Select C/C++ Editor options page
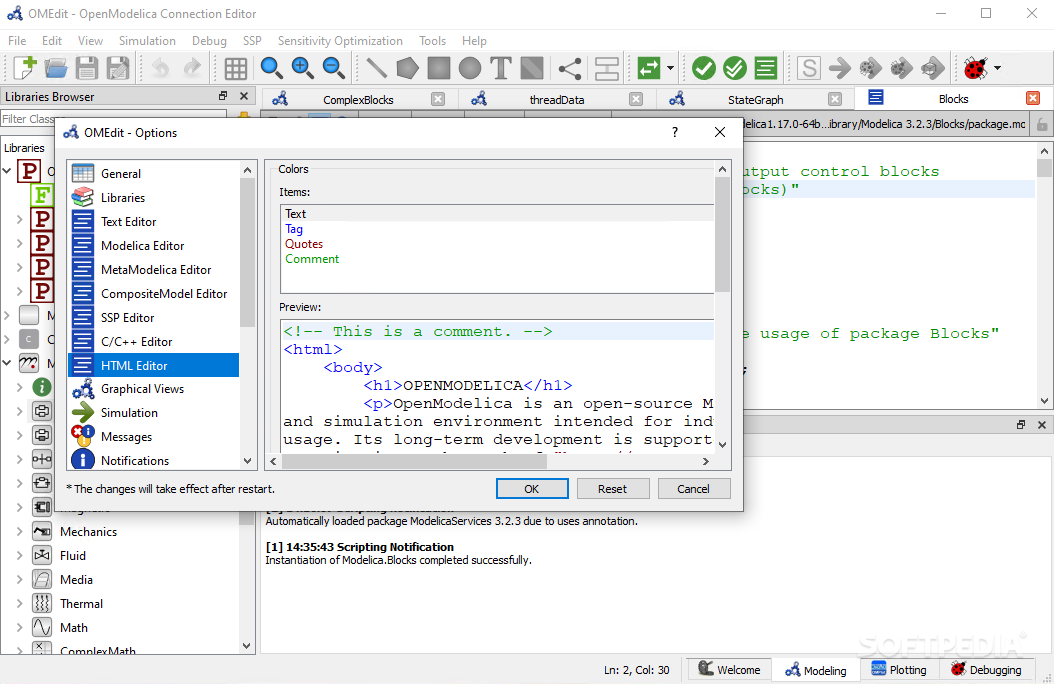 (154, 341)
